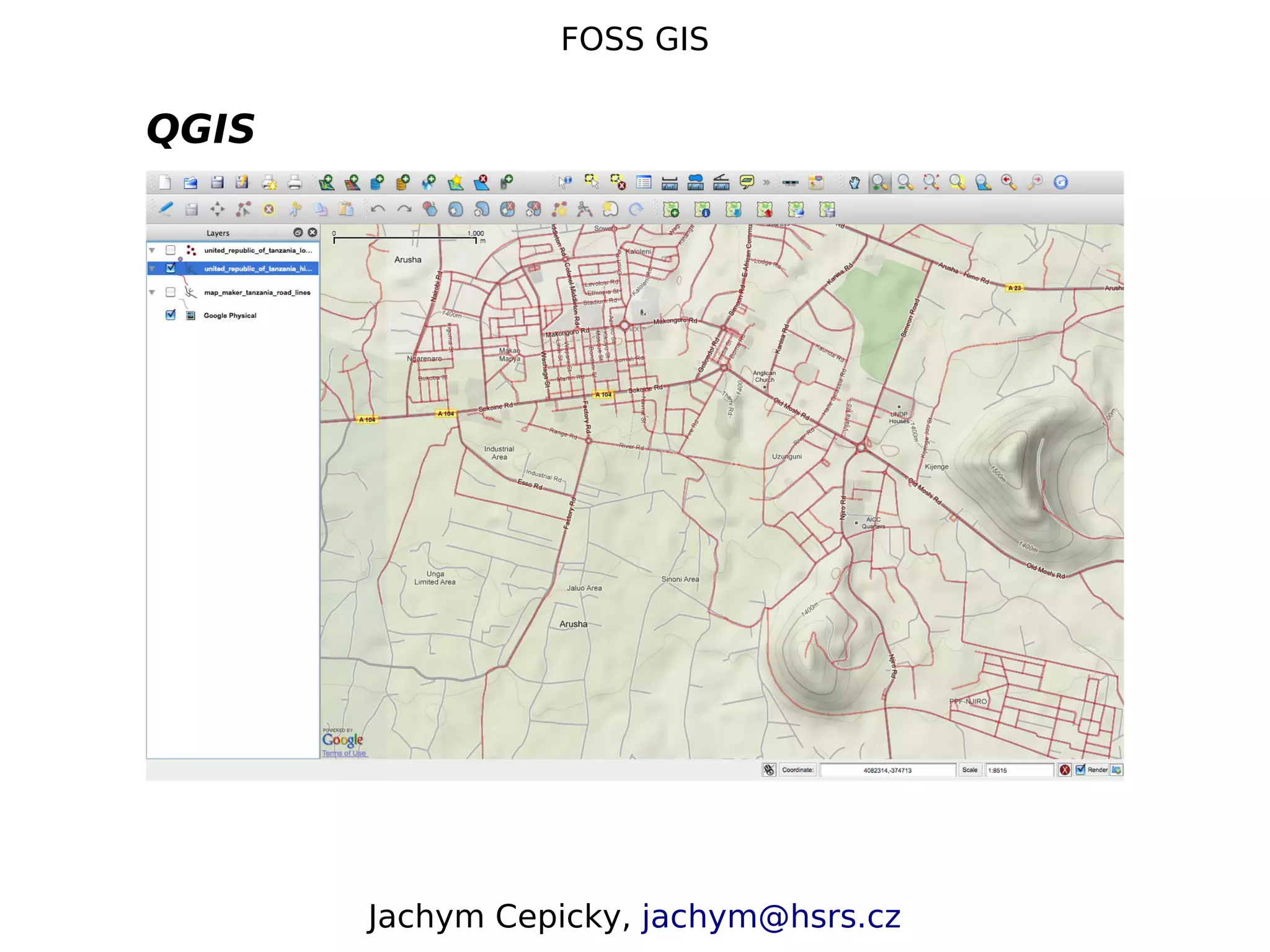Image resolution: width=1270 pixels, height=952 pixels.
Task: Click the Zoom Last red-arrow icon
Action: pos(1009,183)
